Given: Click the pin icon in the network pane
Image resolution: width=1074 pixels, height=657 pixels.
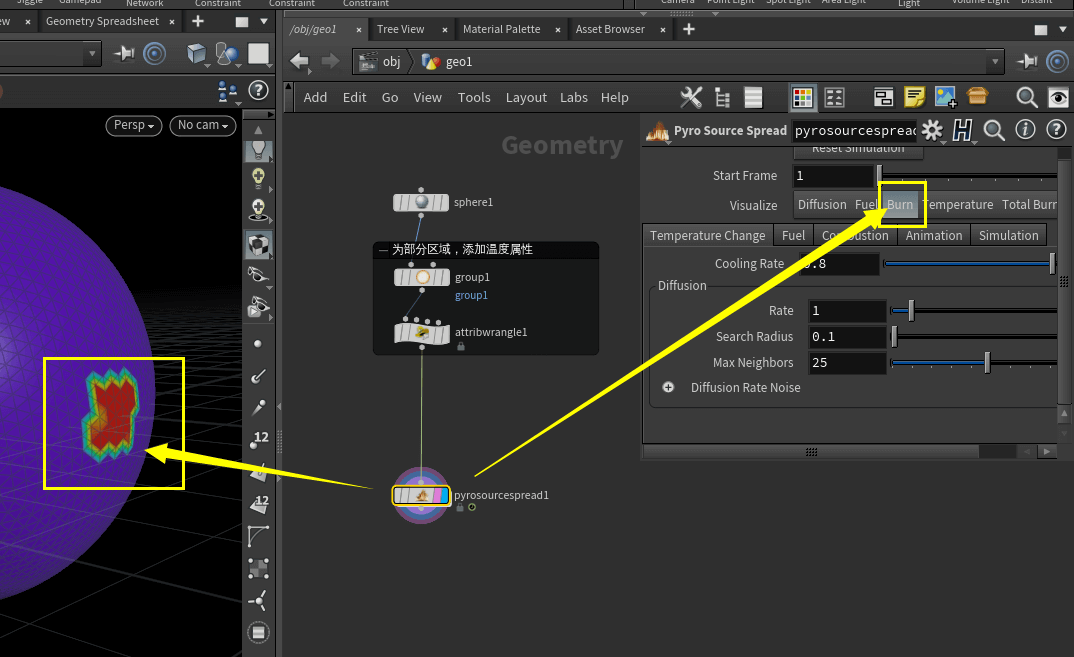Looking at the screenshot, I should coord(1027,62).
